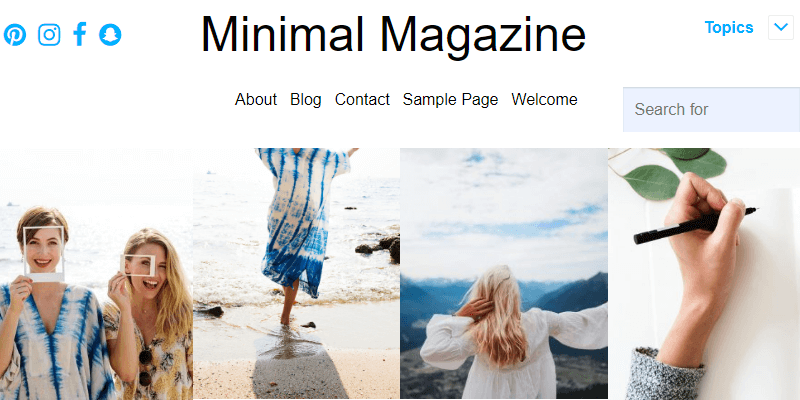Open the blonde woman mountain view photo
The height and width of the screenshot is (400, 800).
504,273
